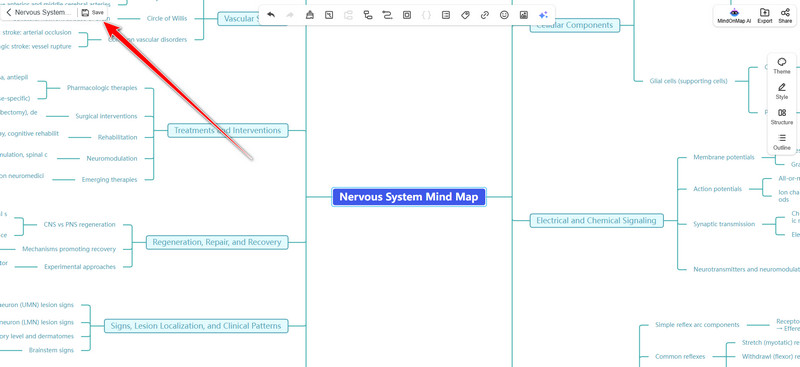
Task: Click the 'Brainstem signs' subtopic
Action: tap(52, 350)
